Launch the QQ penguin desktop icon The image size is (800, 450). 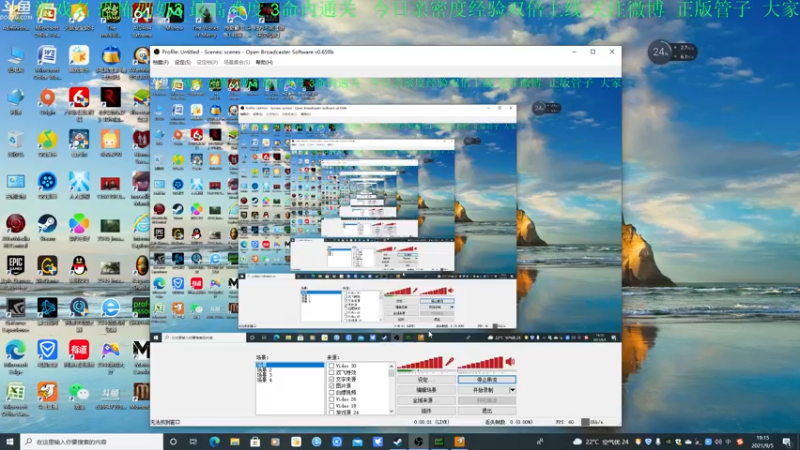[x=79, y=270]
